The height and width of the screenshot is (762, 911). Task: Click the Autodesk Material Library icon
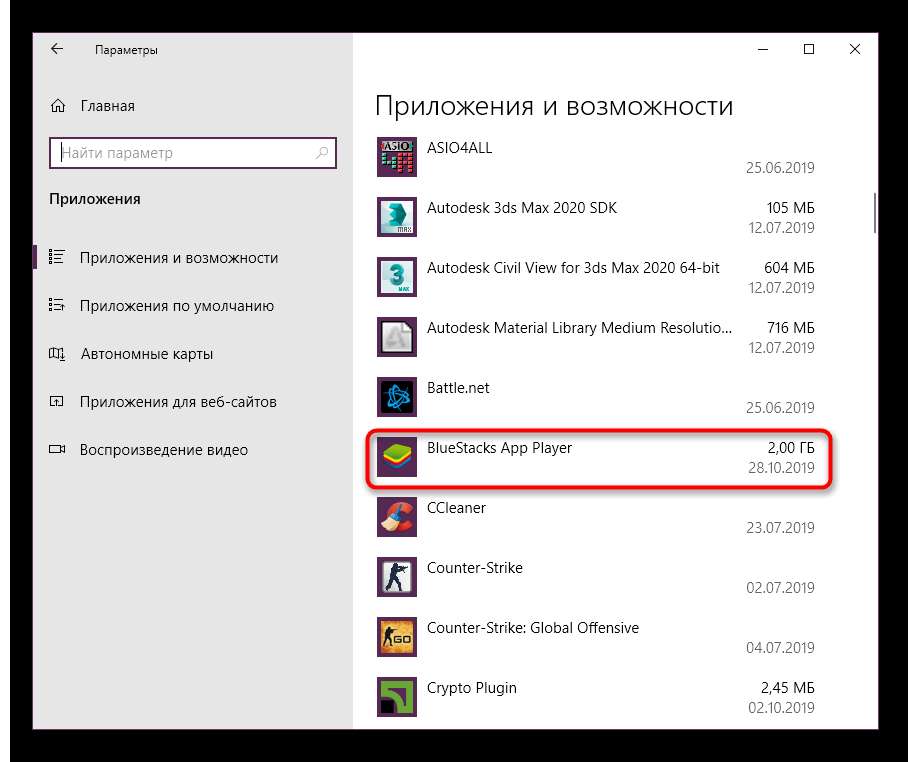coord(396,337)
